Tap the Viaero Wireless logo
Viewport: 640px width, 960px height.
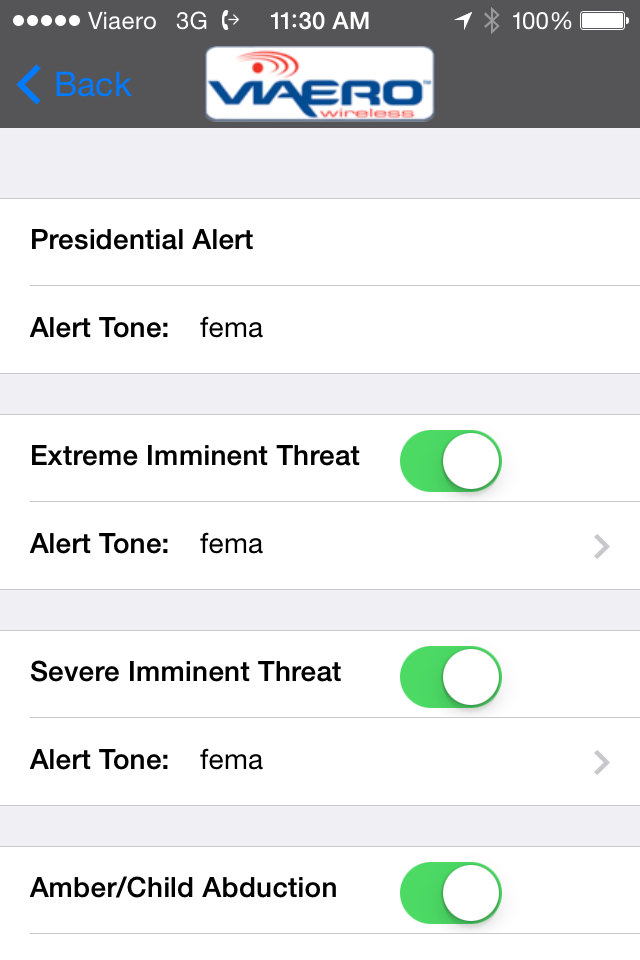point(320,84)
